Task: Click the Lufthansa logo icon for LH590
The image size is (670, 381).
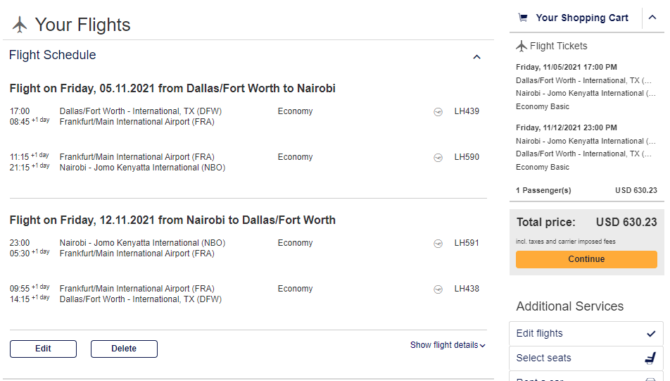Action: 438,158
